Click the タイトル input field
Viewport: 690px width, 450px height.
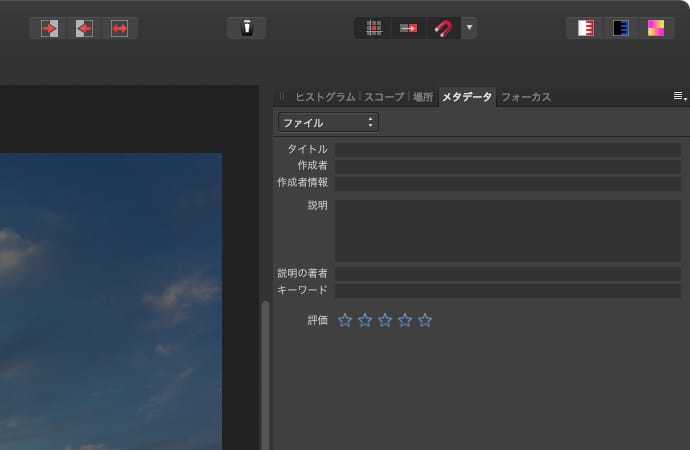pyautogui.click(x=507, y=149)
